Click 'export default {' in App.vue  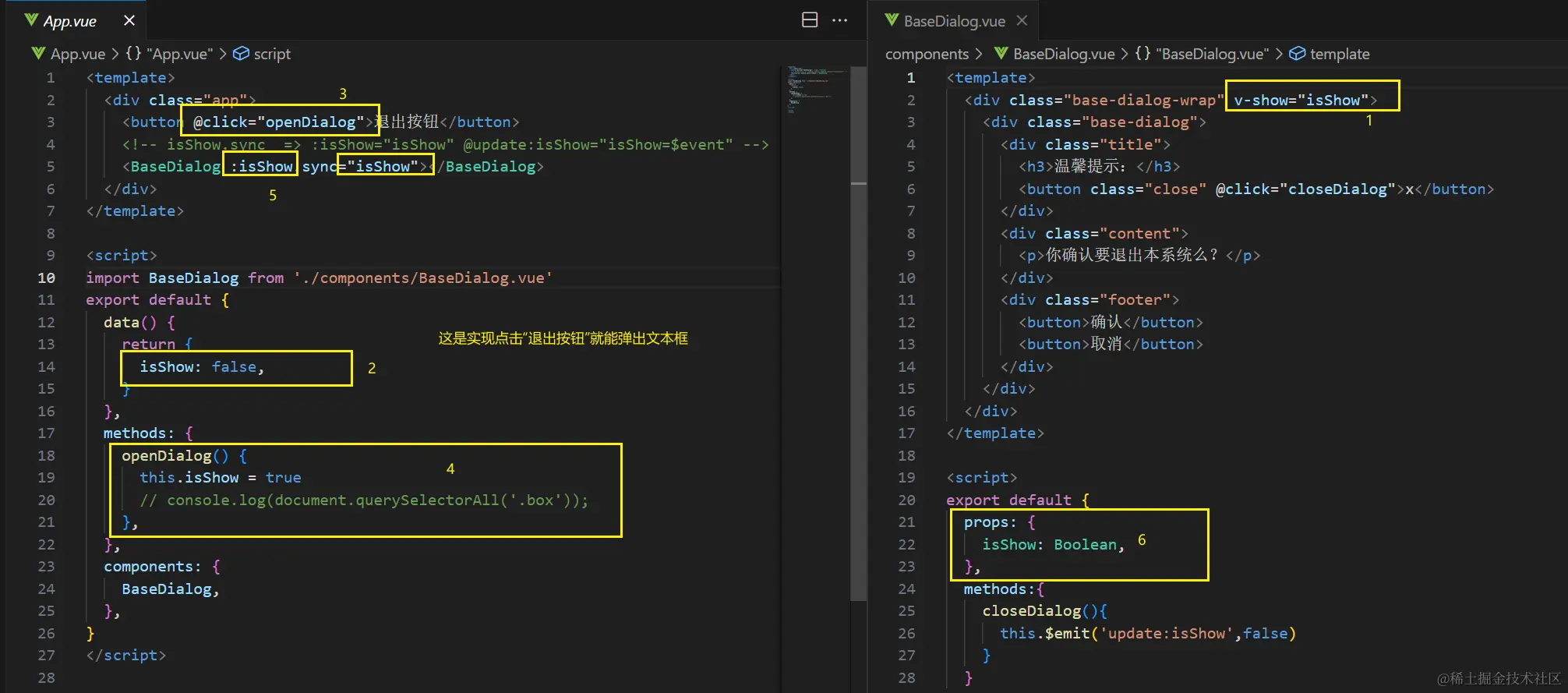tap(157, 300)
